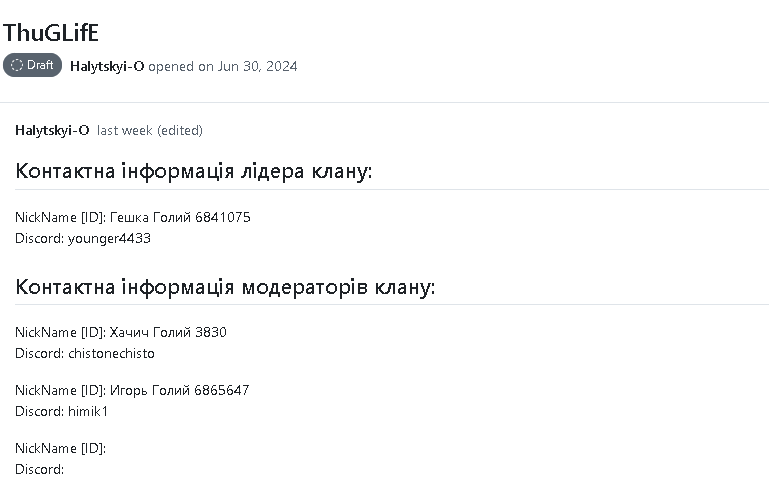Image resolution: width=769 pixels, height=489 pixels.
Task: Click the ThuGLifE pull request title
Action: pyautogui.click(x=51, y=33)
